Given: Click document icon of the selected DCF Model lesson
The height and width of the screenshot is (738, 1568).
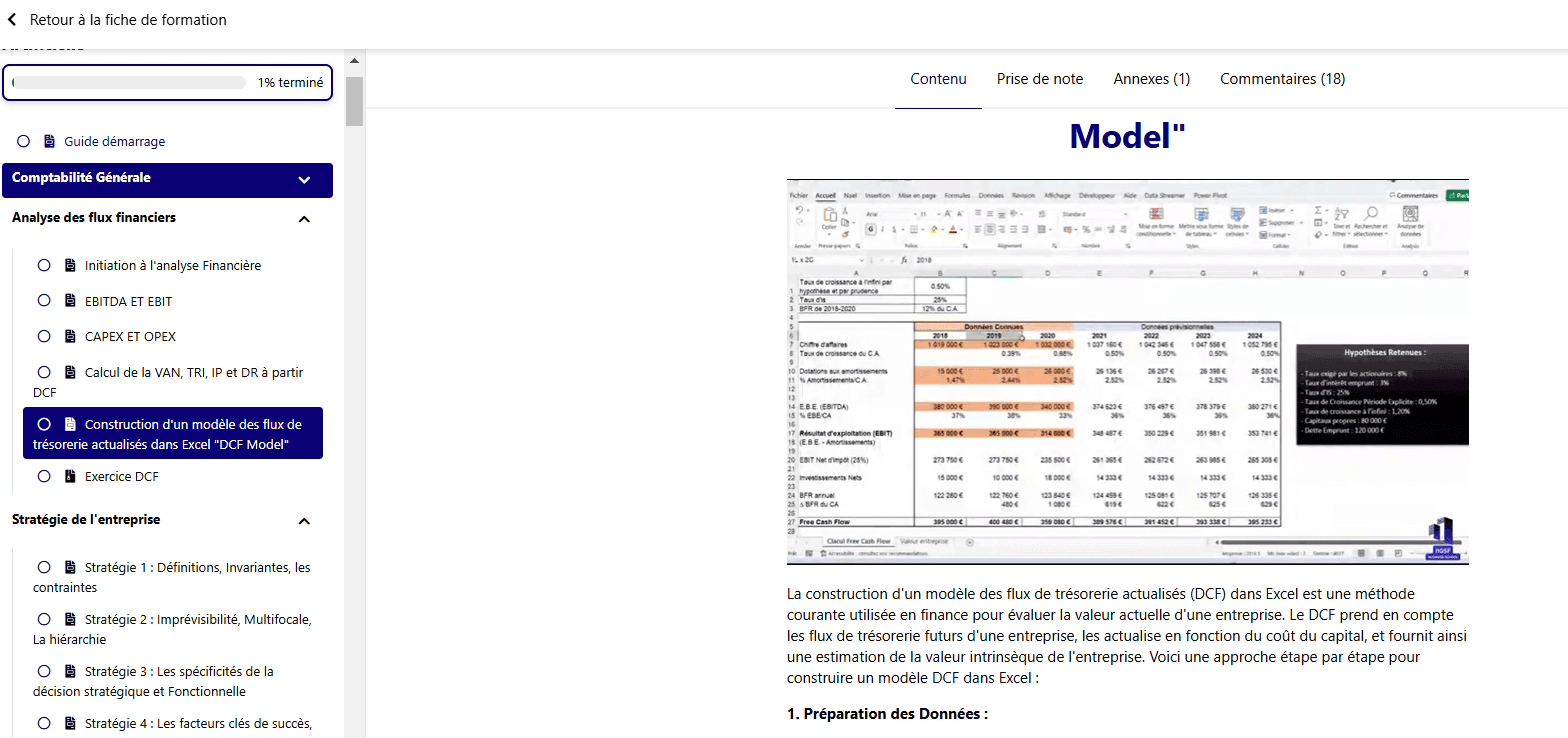Looking at the screenshot, I should coord(70,424).
